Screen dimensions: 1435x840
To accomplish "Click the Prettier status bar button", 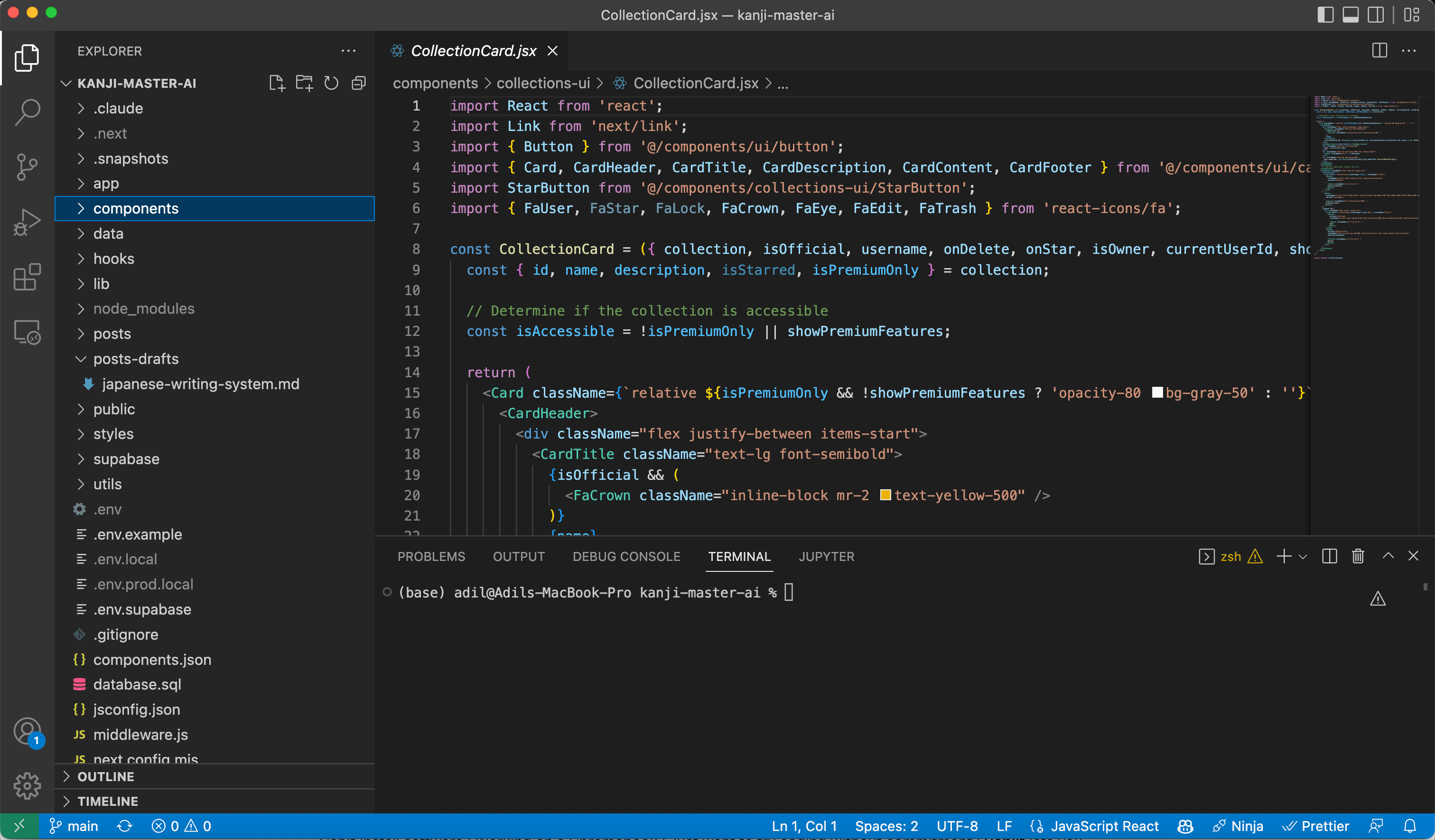I will tap(1316, 826).
